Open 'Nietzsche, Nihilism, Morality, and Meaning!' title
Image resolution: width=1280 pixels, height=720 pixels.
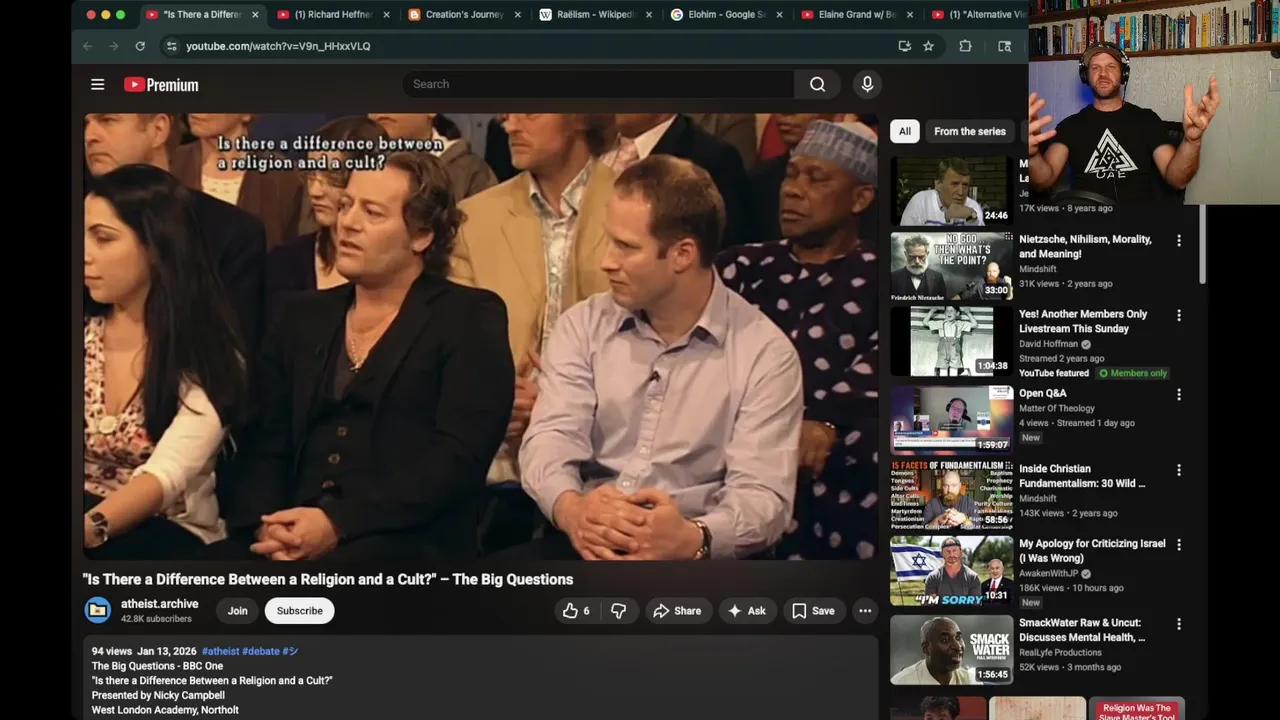[x=1085, y=247]
